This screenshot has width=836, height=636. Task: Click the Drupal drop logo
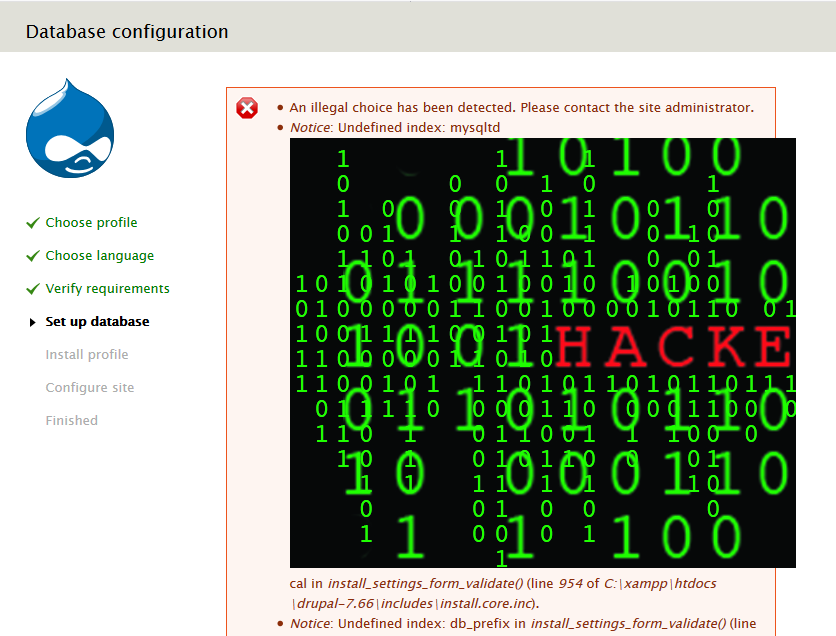click(x=70, y=128)
